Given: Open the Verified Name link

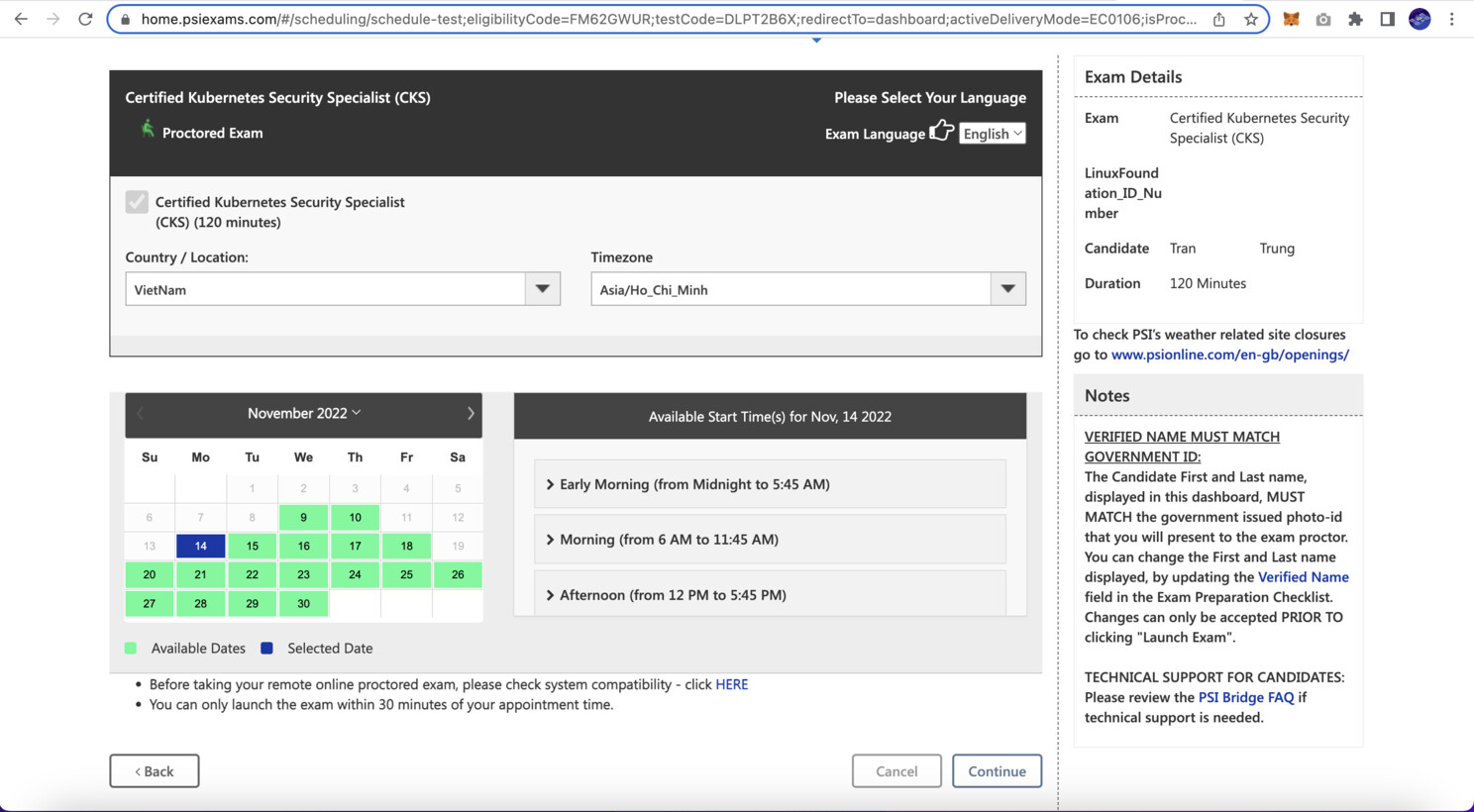Looking at the screenshot, I should point(1303,577).
